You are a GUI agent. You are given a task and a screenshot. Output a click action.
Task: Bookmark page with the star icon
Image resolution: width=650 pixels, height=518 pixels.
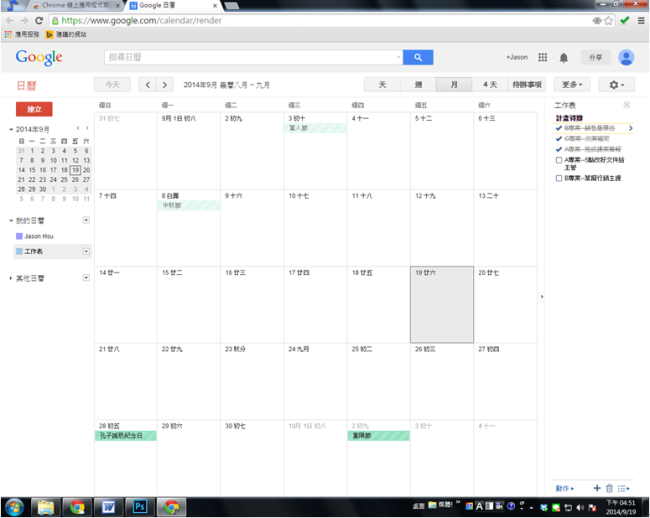point(608,20)
